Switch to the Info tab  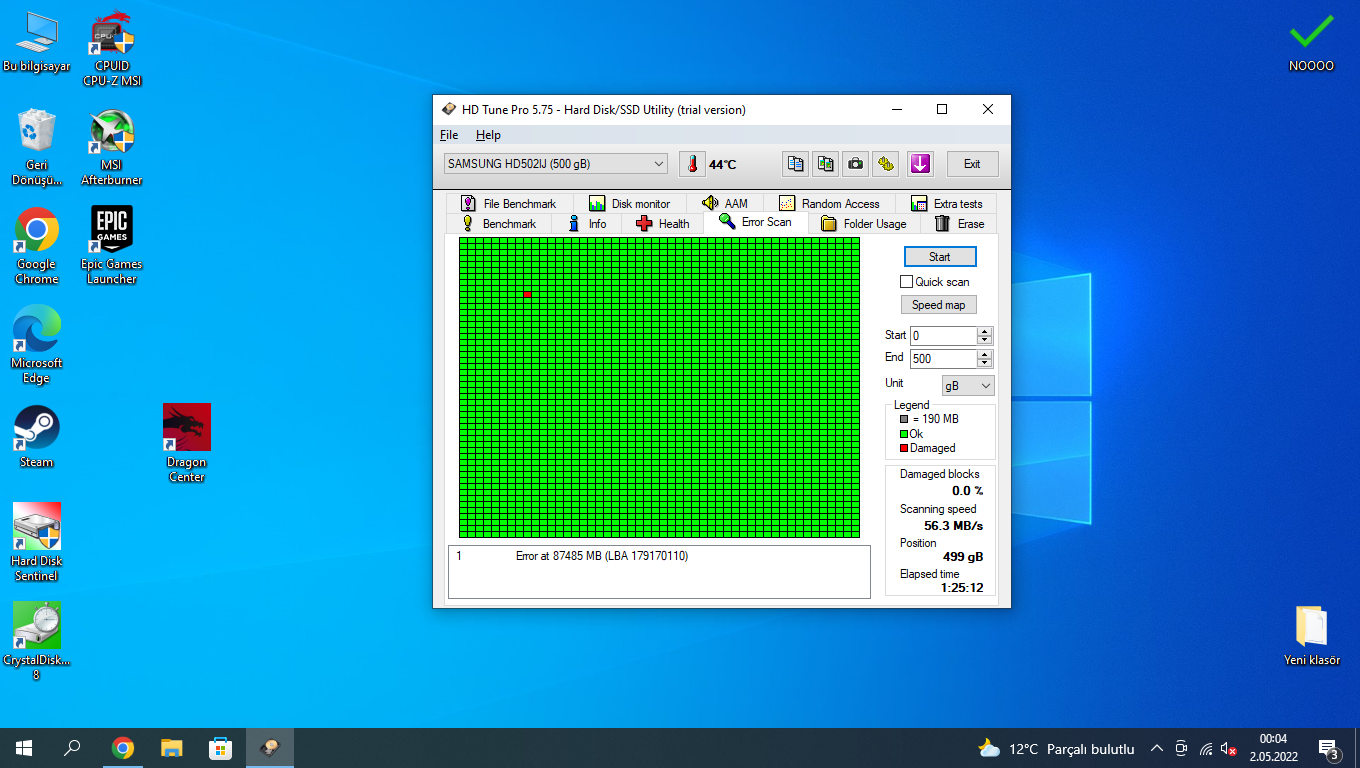click(587, 224)
